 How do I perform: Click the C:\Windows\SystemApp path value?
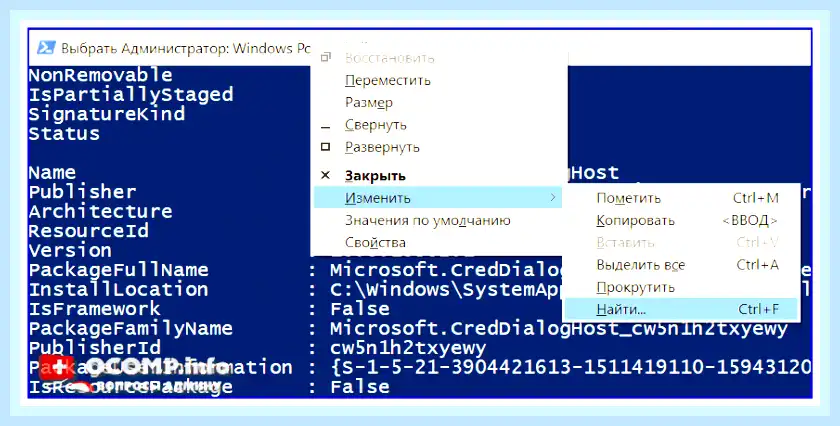445,289
